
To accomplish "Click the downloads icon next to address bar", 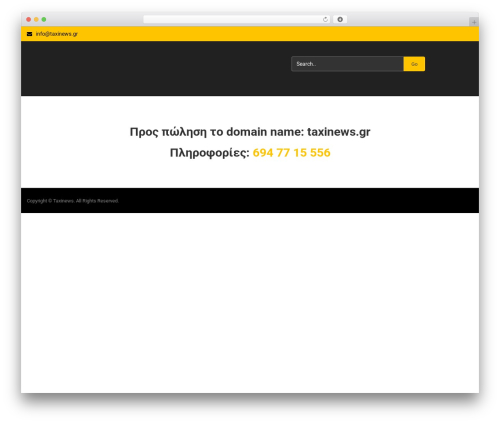I will click(x=340, y=19).
